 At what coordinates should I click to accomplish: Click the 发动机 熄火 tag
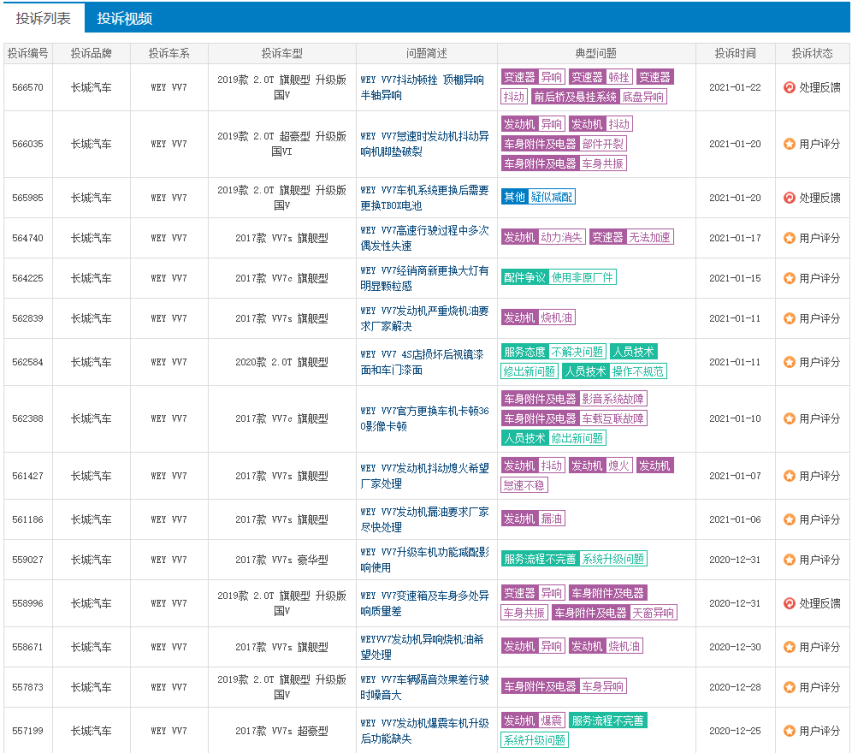(600, 466)
